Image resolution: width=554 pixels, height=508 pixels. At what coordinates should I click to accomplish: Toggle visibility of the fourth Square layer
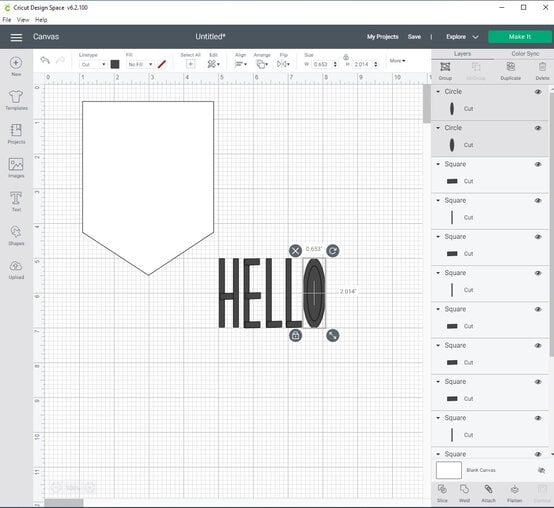[538, 273]
